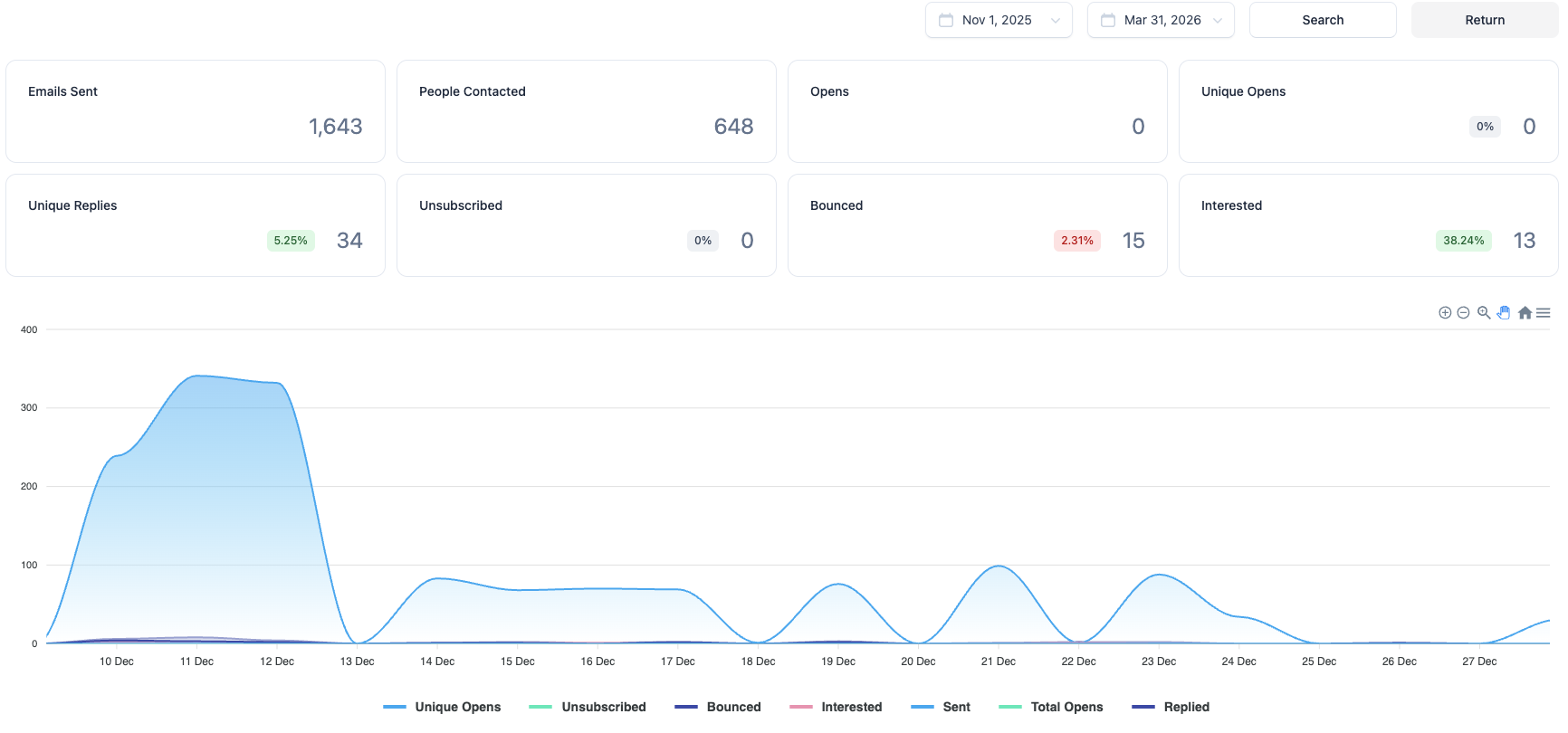Toggle the Unique Opens legend series
The image size is (1568, 733).
pyautogui.click(x=442, y=707)
